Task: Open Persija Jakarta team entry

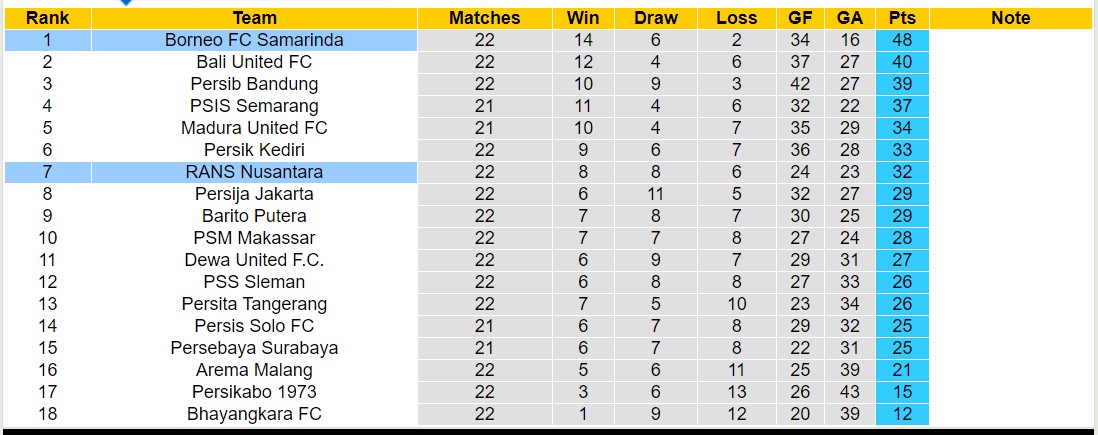Action: (254, 194)
